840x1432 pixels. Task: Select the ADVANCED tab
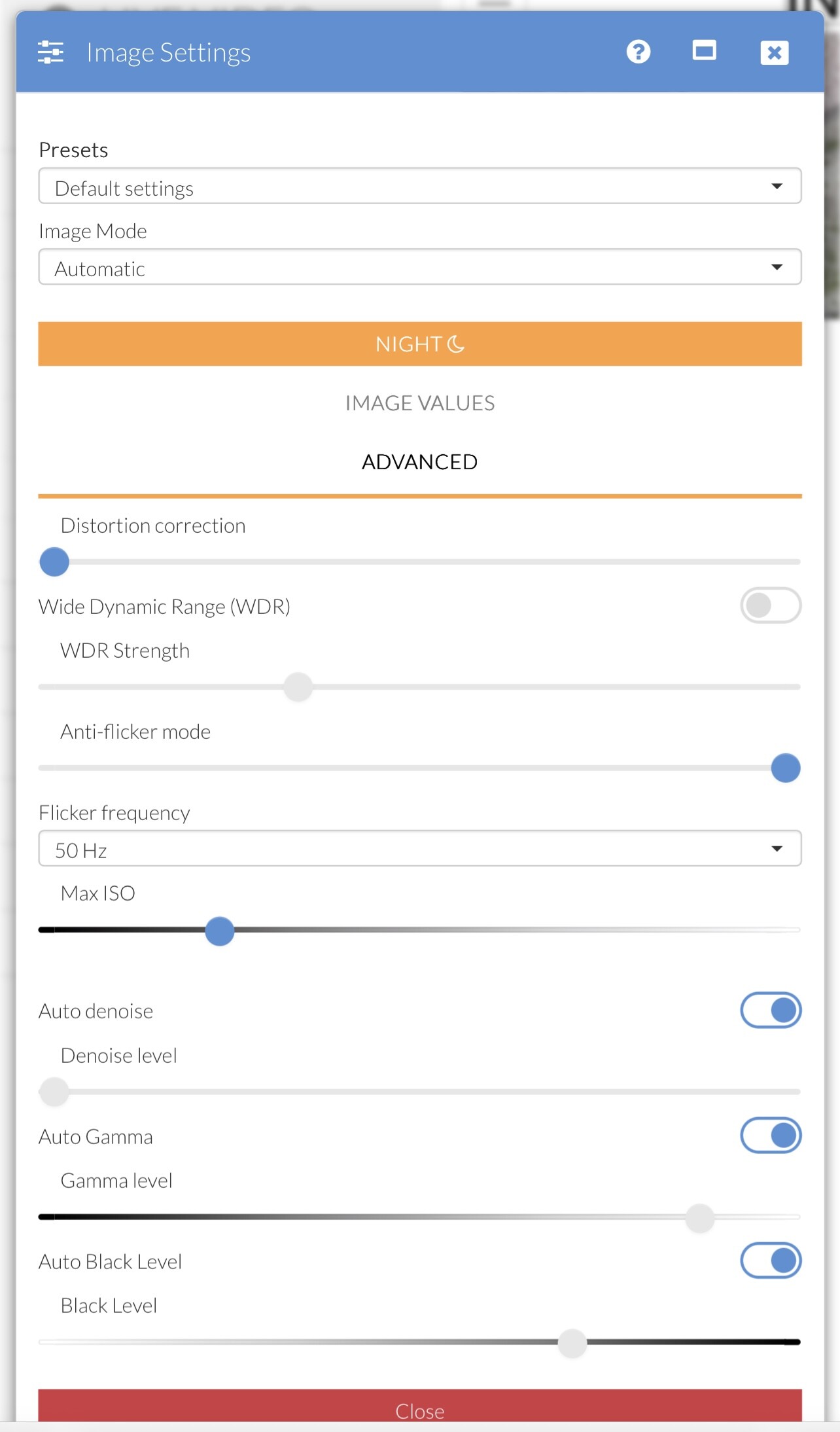point(420,462)
